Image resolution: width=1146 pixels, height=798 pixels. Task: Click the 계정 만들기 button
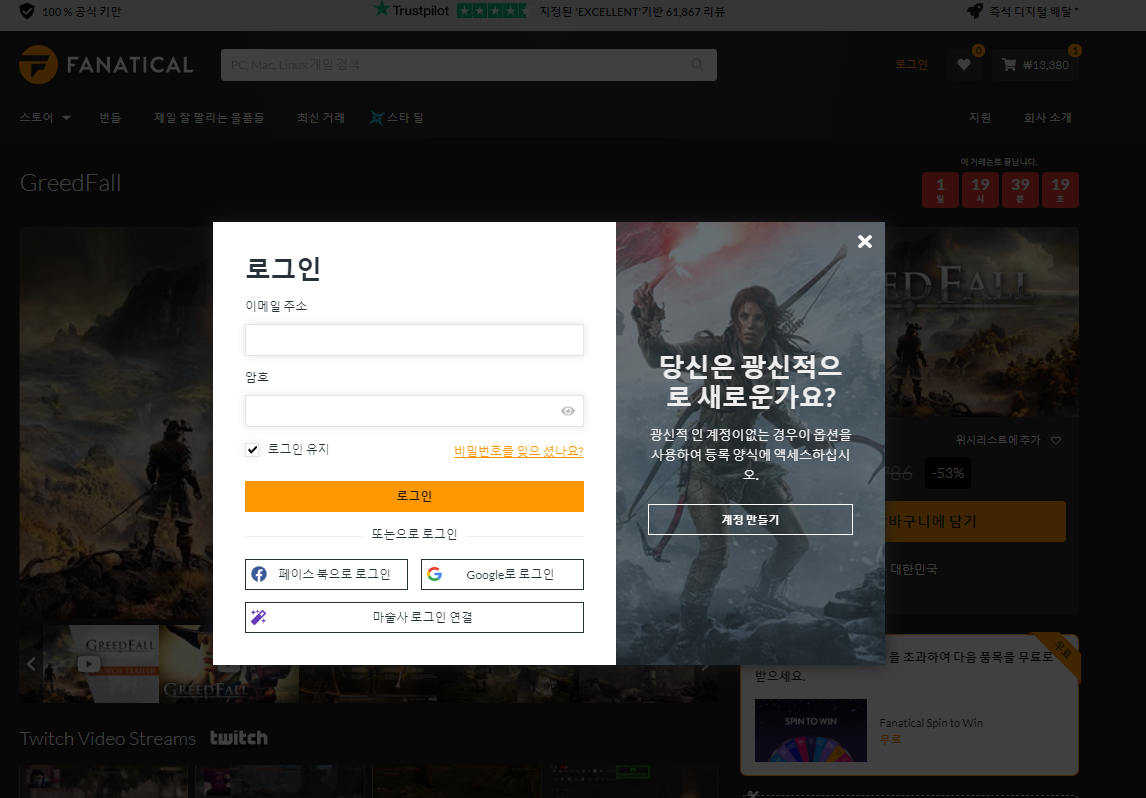click(751, 520)
